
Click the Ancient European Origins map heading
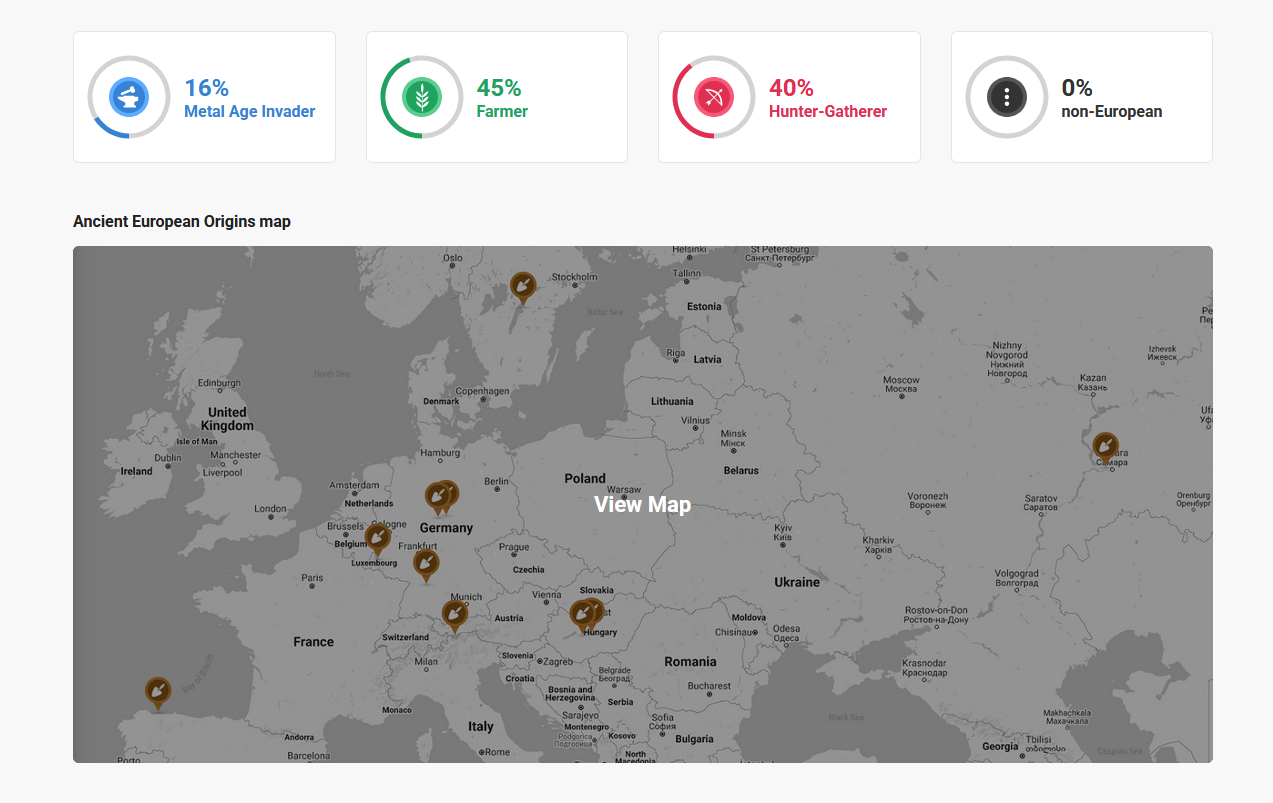[182, 221]
